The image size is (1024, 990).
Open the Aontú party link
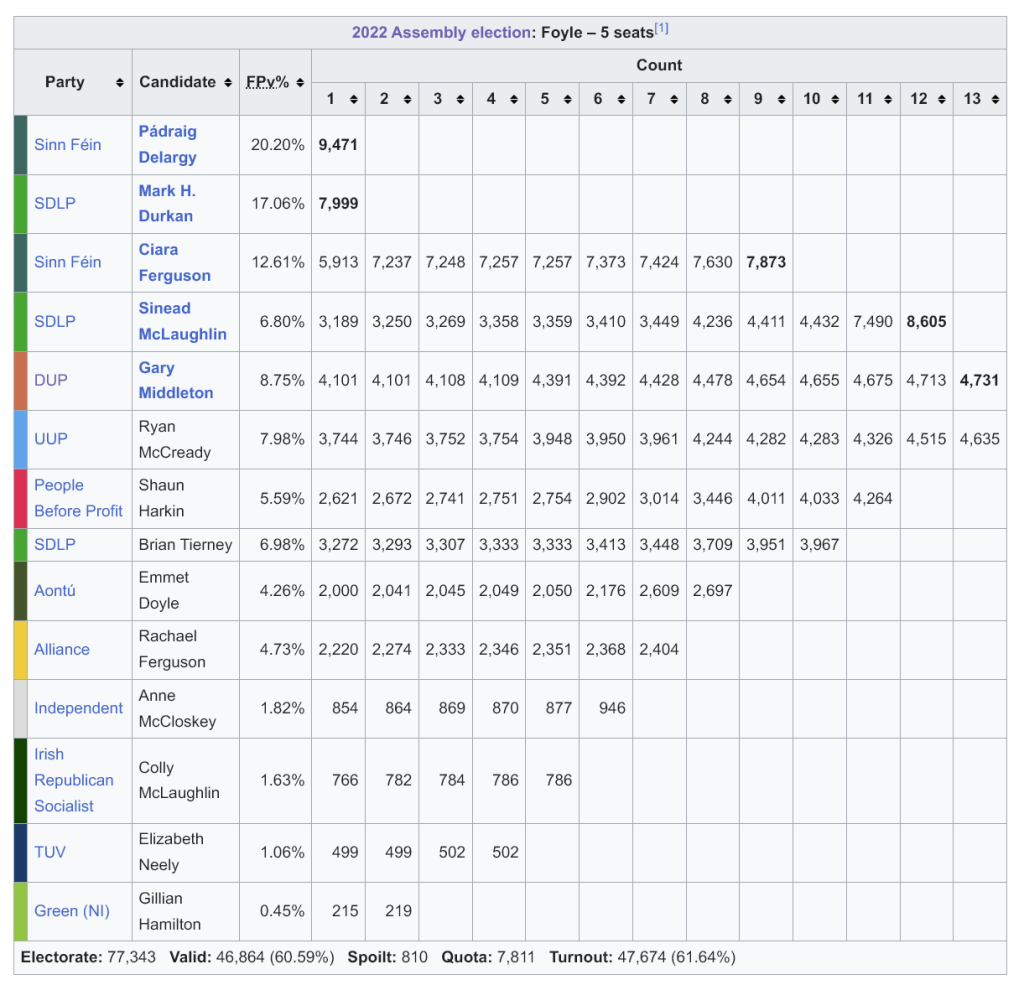pyautogui.click(x=55, y=591)
